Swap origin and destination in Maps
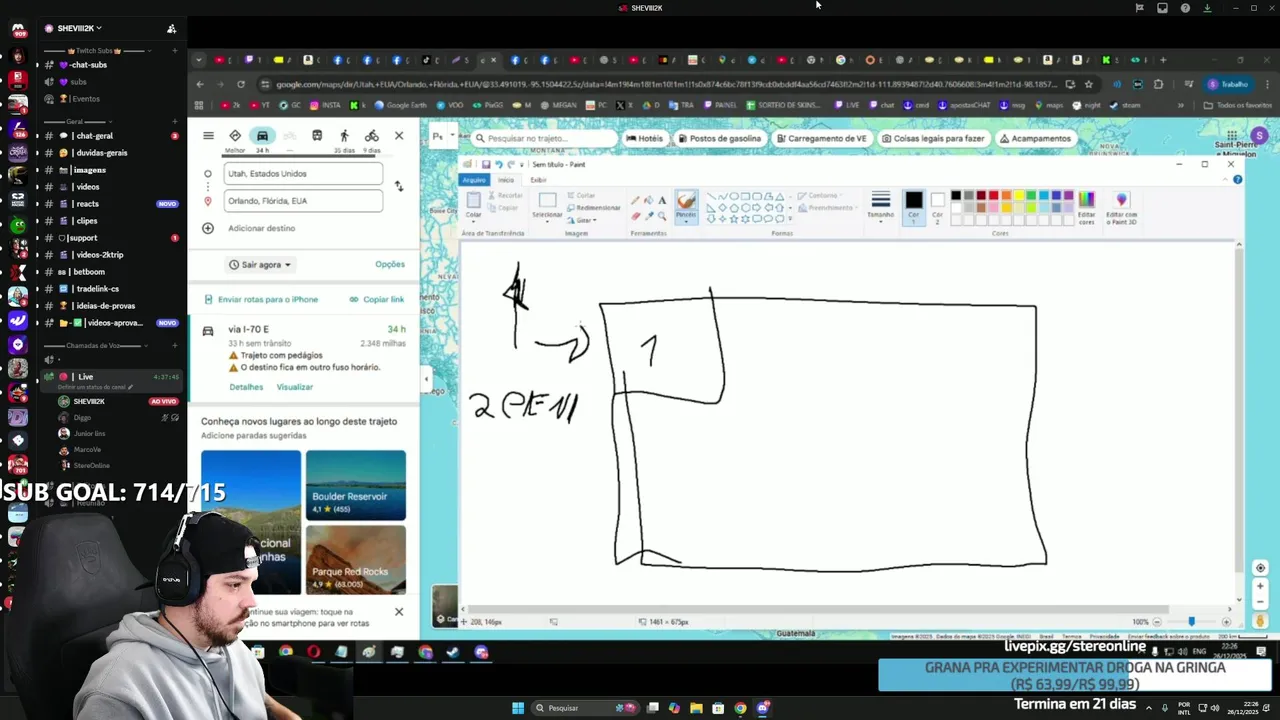The height and width of the screenshot is (720, 1280). coord(399,186)
